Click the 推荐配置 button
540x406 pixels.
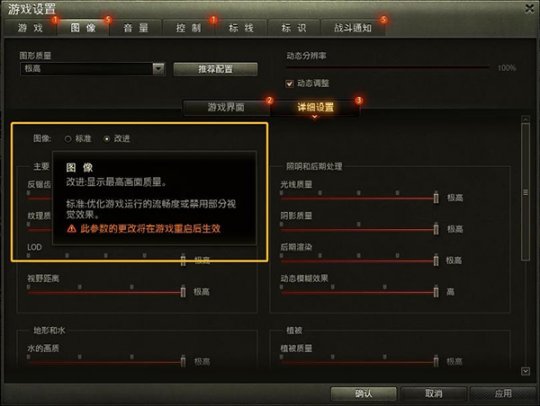click(215, 69)
